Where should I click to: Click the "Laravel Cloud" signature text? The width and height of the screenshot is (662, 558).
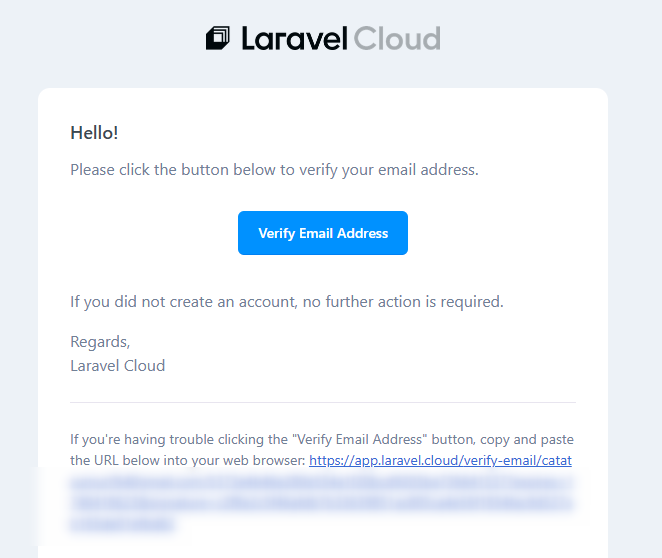(117, 366)
